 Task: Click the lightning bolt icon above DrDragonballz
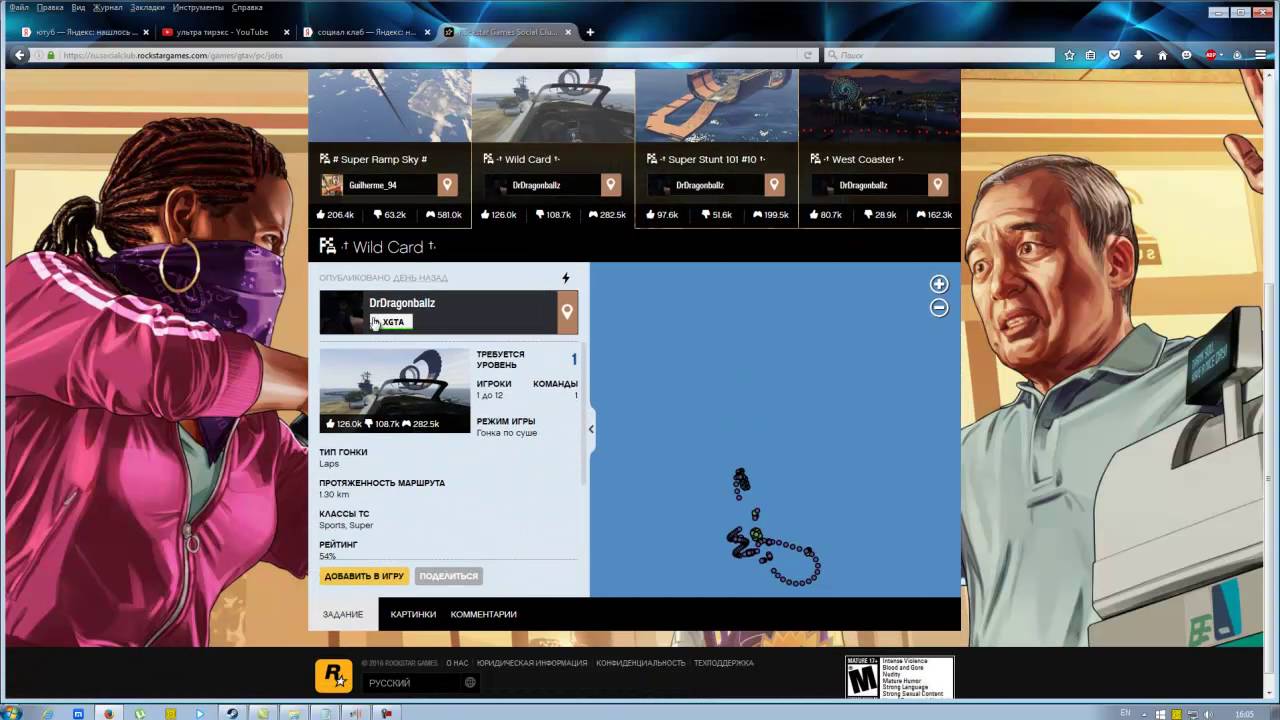(566, 278)
